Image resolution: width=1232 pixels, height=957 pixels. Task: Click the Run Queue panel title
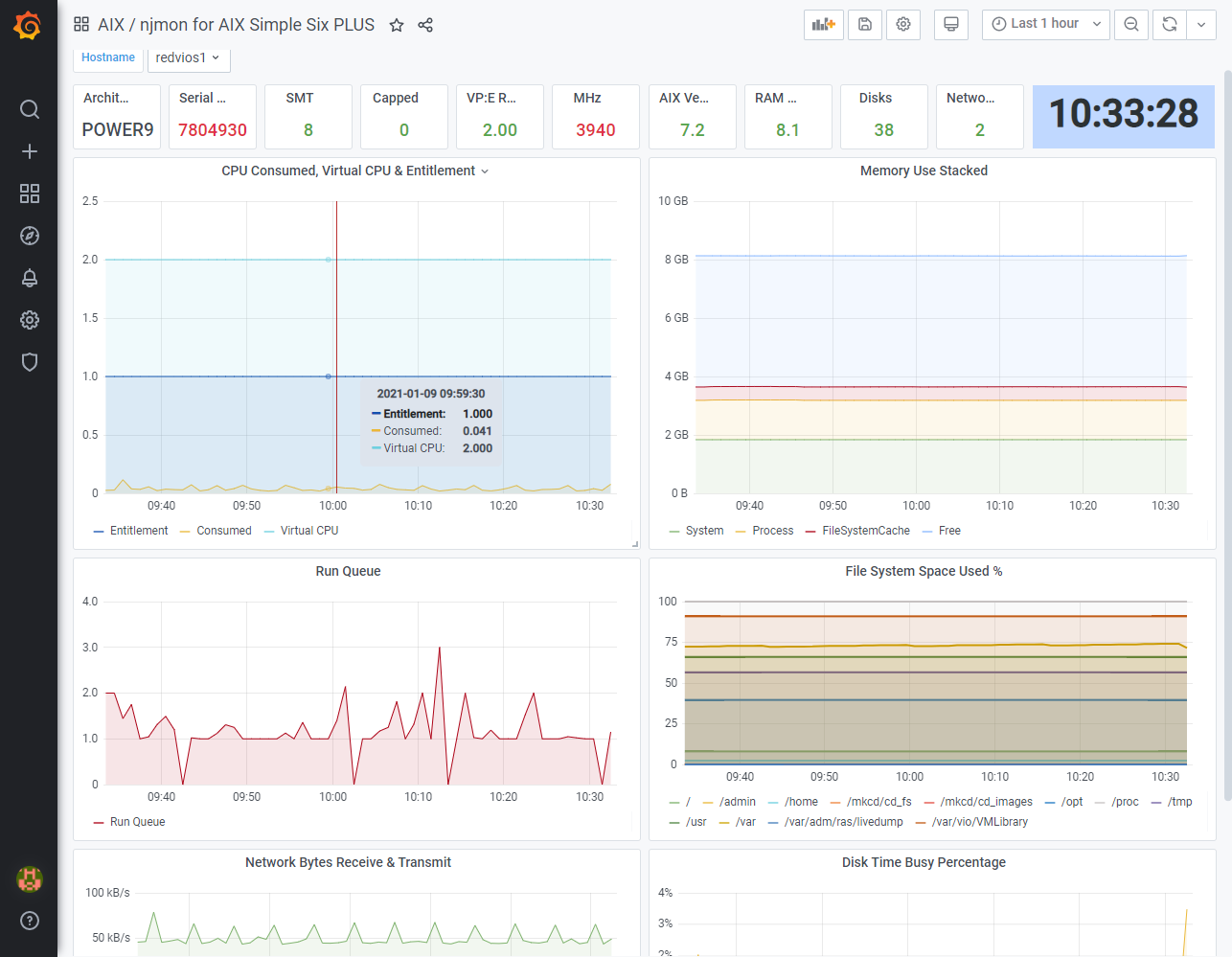pyautogui.click(x=348, y=571)
